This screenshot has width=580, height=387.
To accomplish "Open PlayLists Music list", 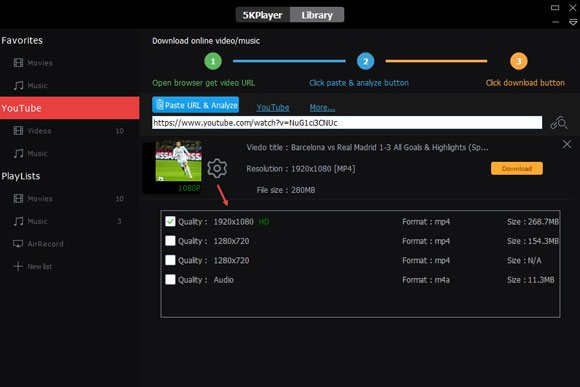I will (x=37, y=221).
